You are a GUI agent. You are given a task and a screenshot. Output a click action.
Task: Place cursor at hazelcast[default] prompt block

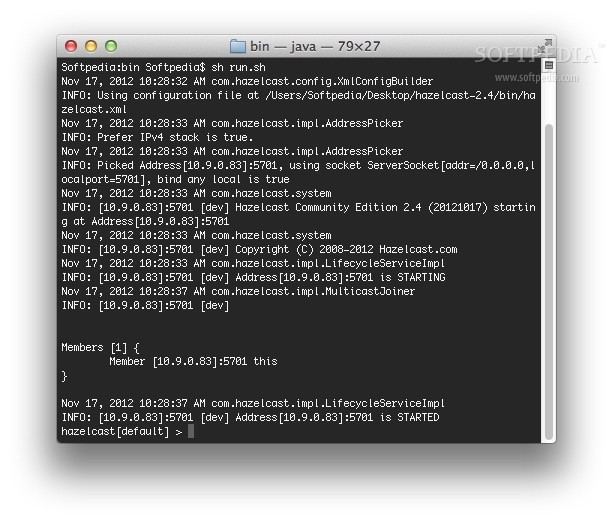click(191, 431)
